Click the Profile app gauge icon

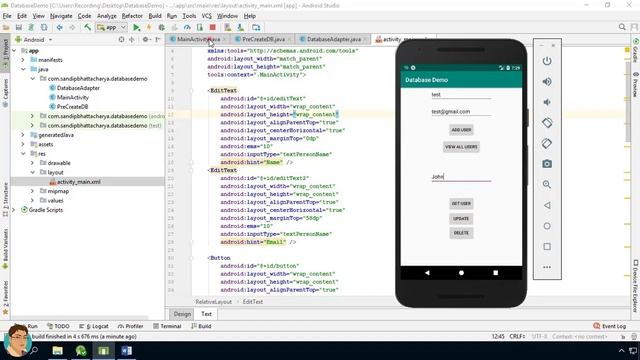pos(187,27)
